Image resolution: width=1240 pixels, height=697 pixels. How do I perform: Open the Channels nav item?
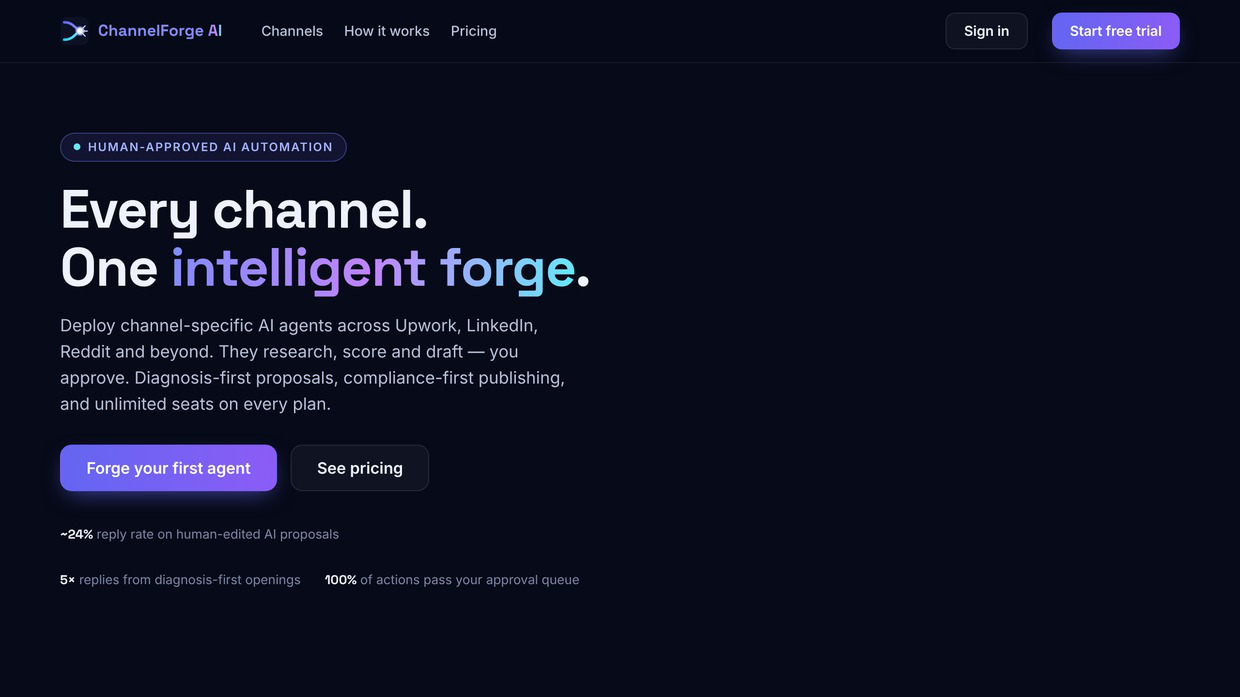(292, 31)
